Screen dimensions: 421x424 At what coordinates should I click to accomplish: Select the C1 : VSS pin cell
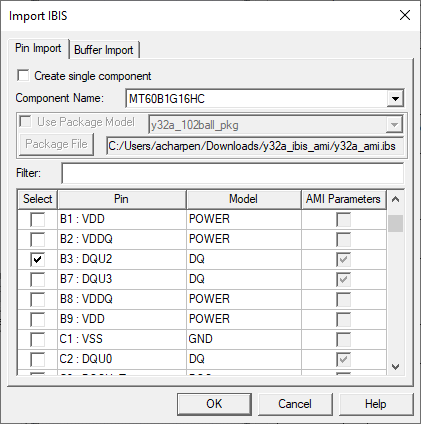tap(122, 339)
